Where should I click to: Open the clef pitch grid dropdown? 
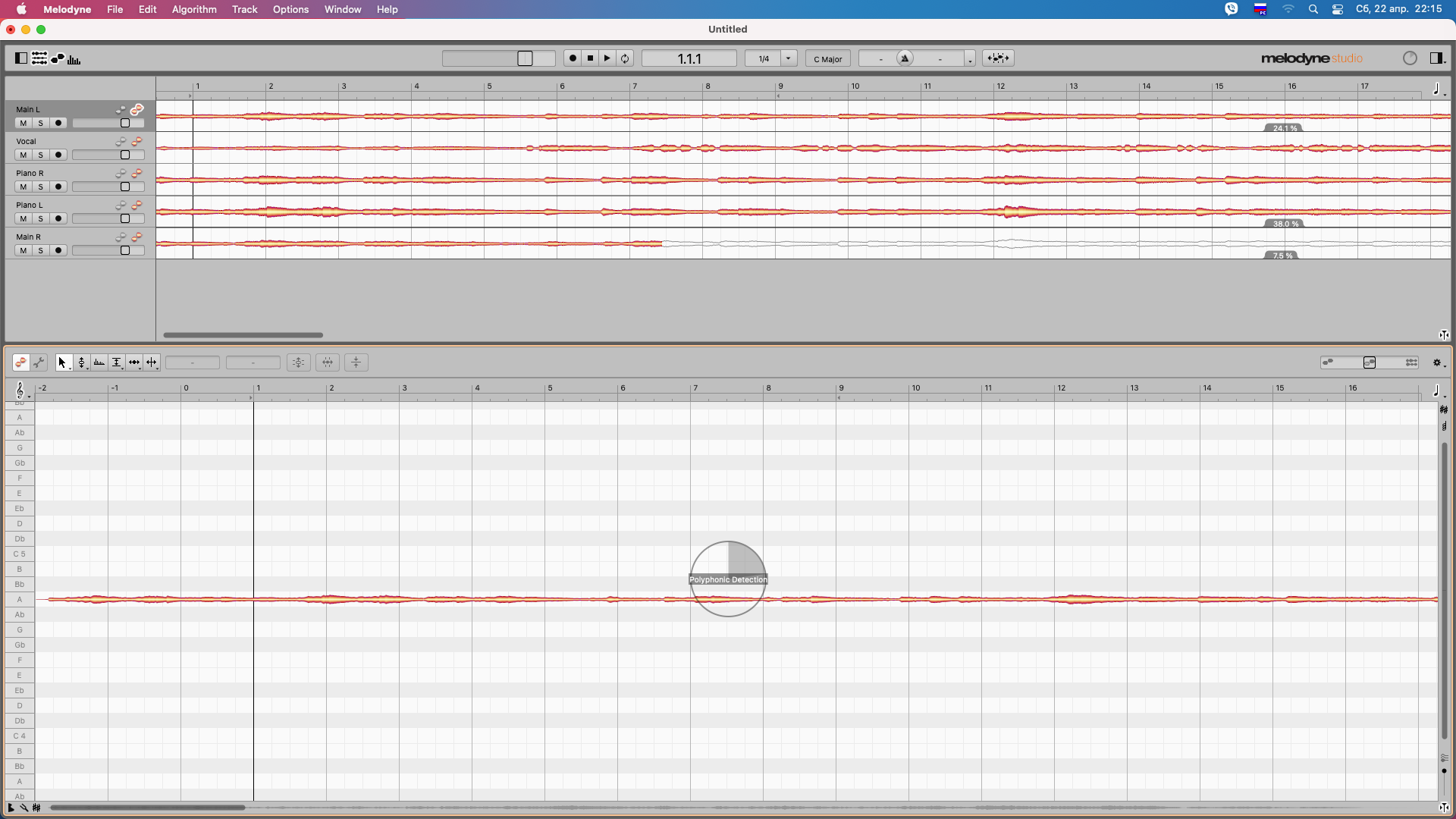click(x=21, y=390)
